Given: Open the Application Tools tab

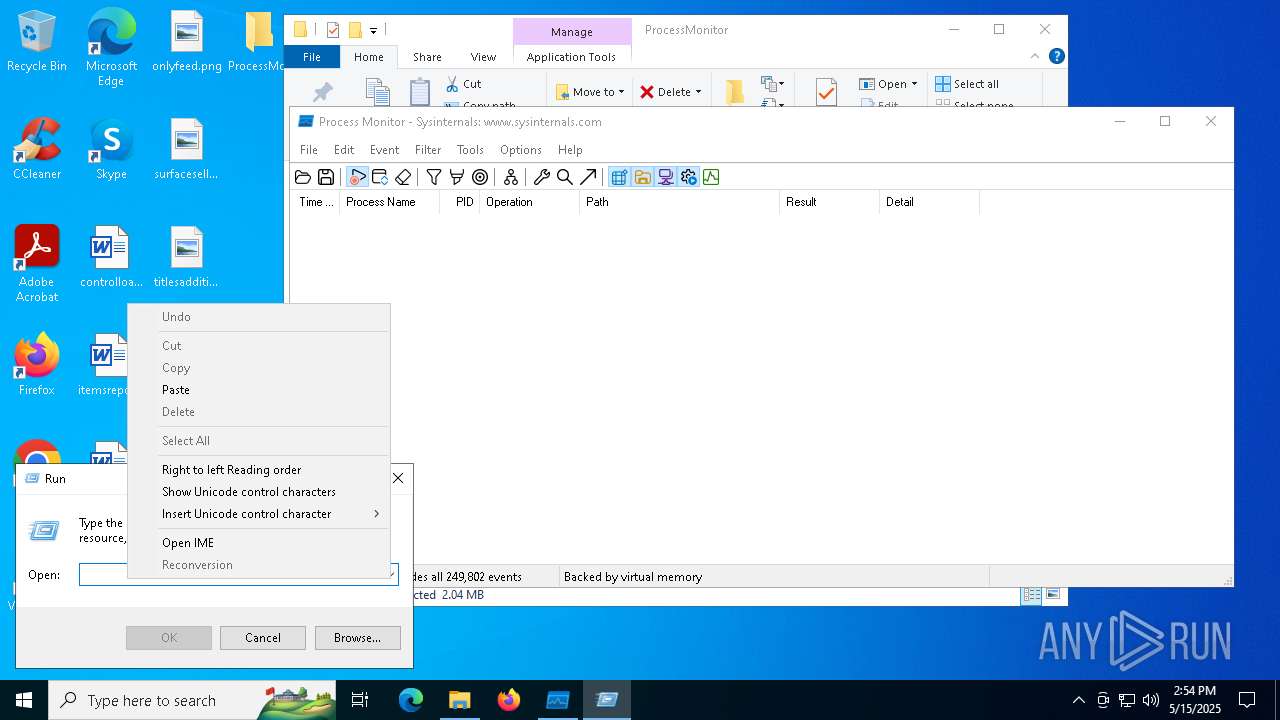Looking at the screenshot, I should coord(571,57).
